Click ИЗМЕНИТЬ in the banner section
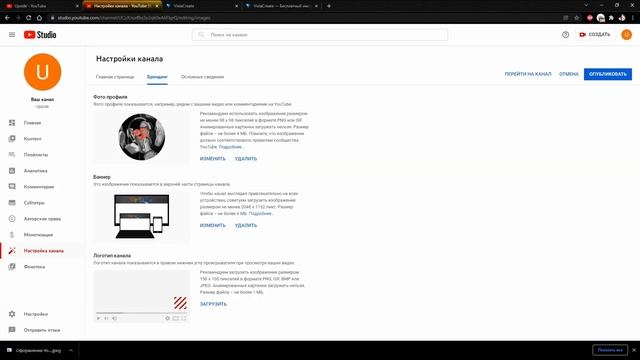 pyautogui.click(x=213, y=225)
